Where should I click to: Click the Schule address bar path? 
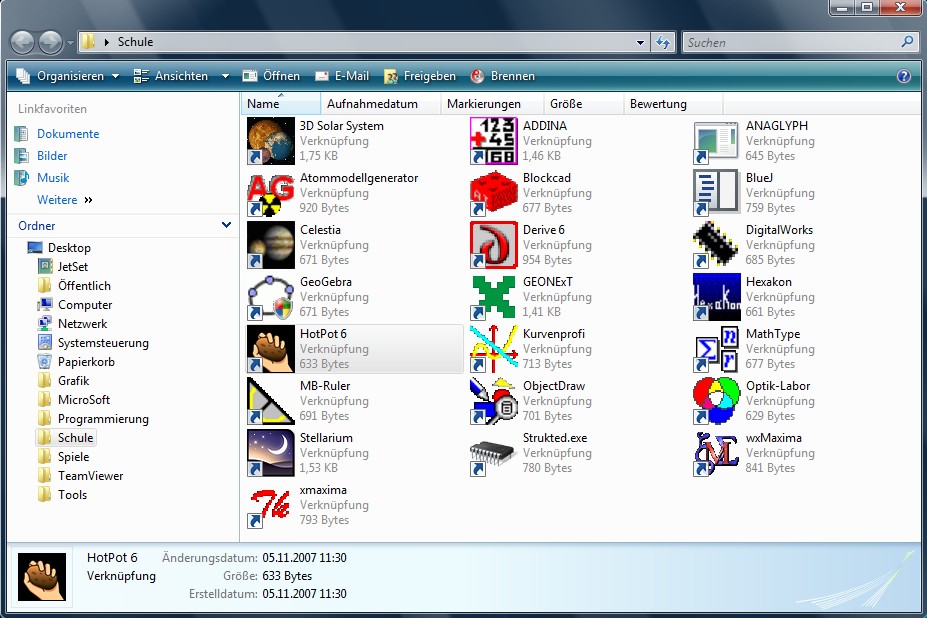[135, 42]
